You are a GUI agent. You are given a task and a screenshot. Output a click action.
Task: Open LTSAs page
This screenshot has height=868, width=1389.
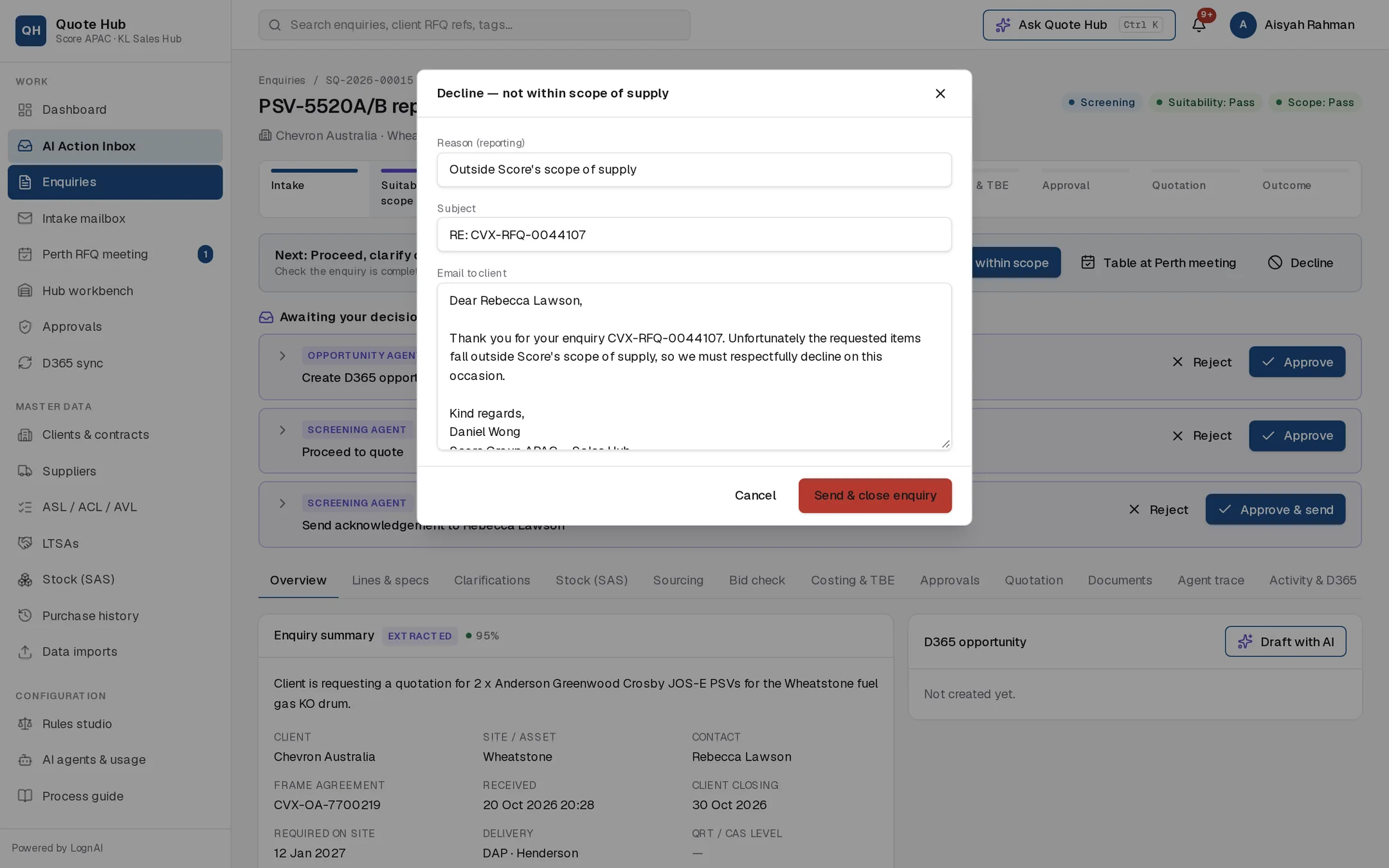point(115,543)
